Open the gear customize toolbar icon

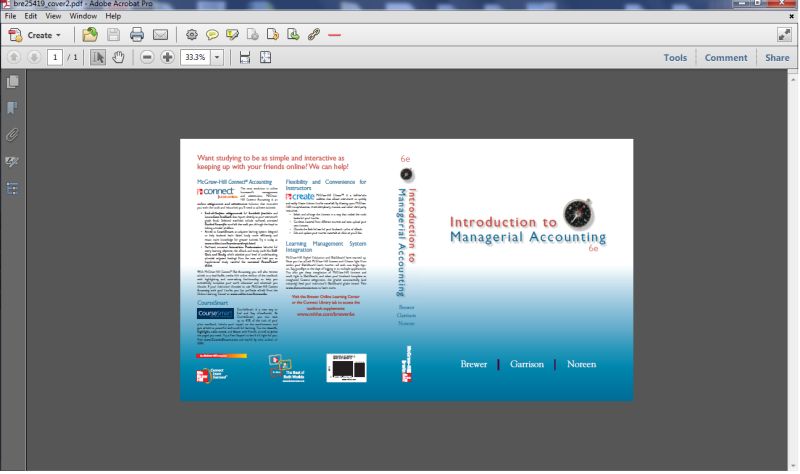tap(192, 35)
